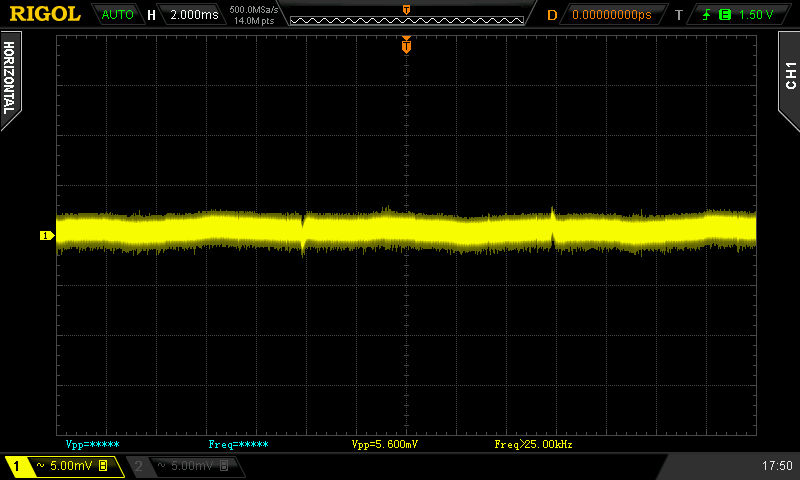
Task: Click the yellow channel 1 ground marker
Action: (47, 235)
